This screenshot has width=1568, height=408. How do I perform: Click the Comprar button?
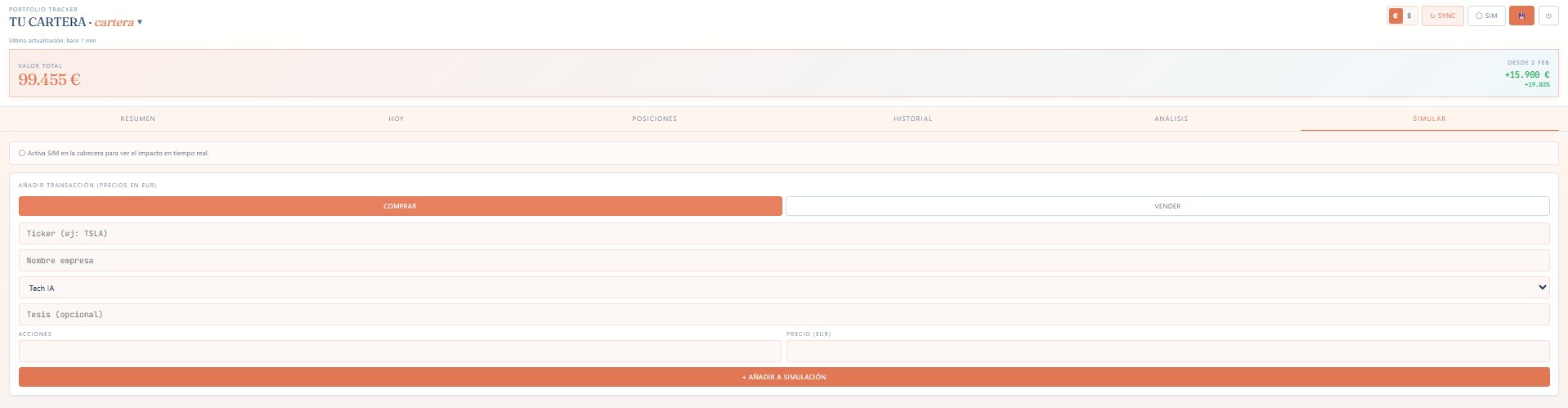(400, 206)
